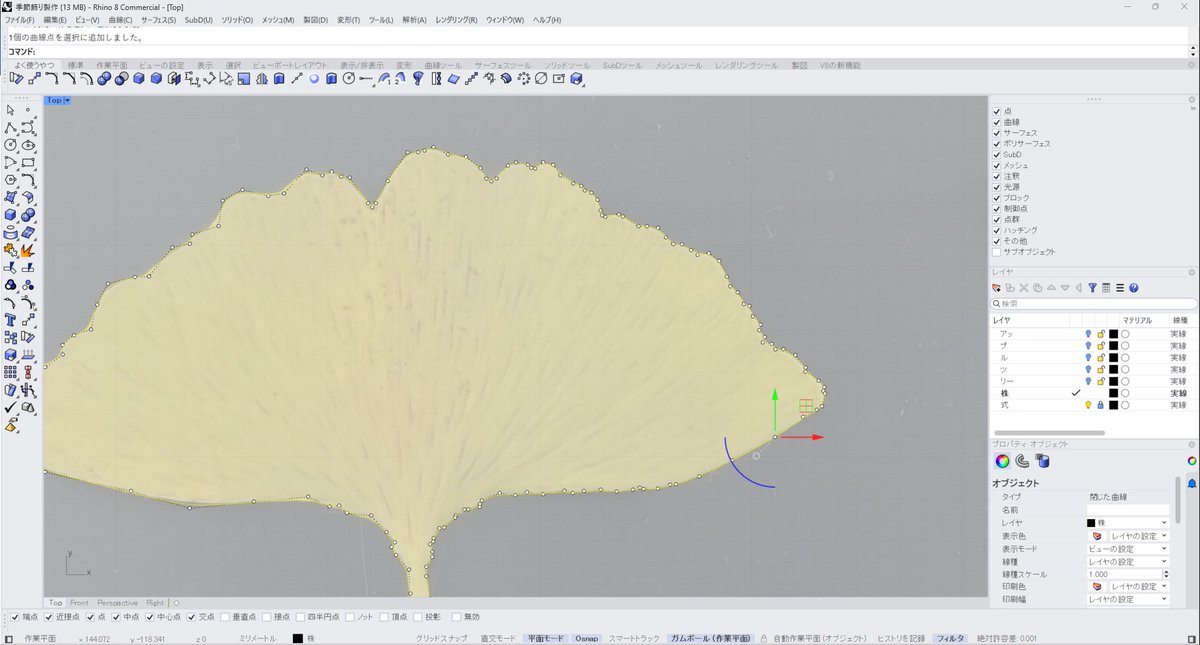Click delete layer X icon
The image size is (1200, 645).
(1025, 288)
